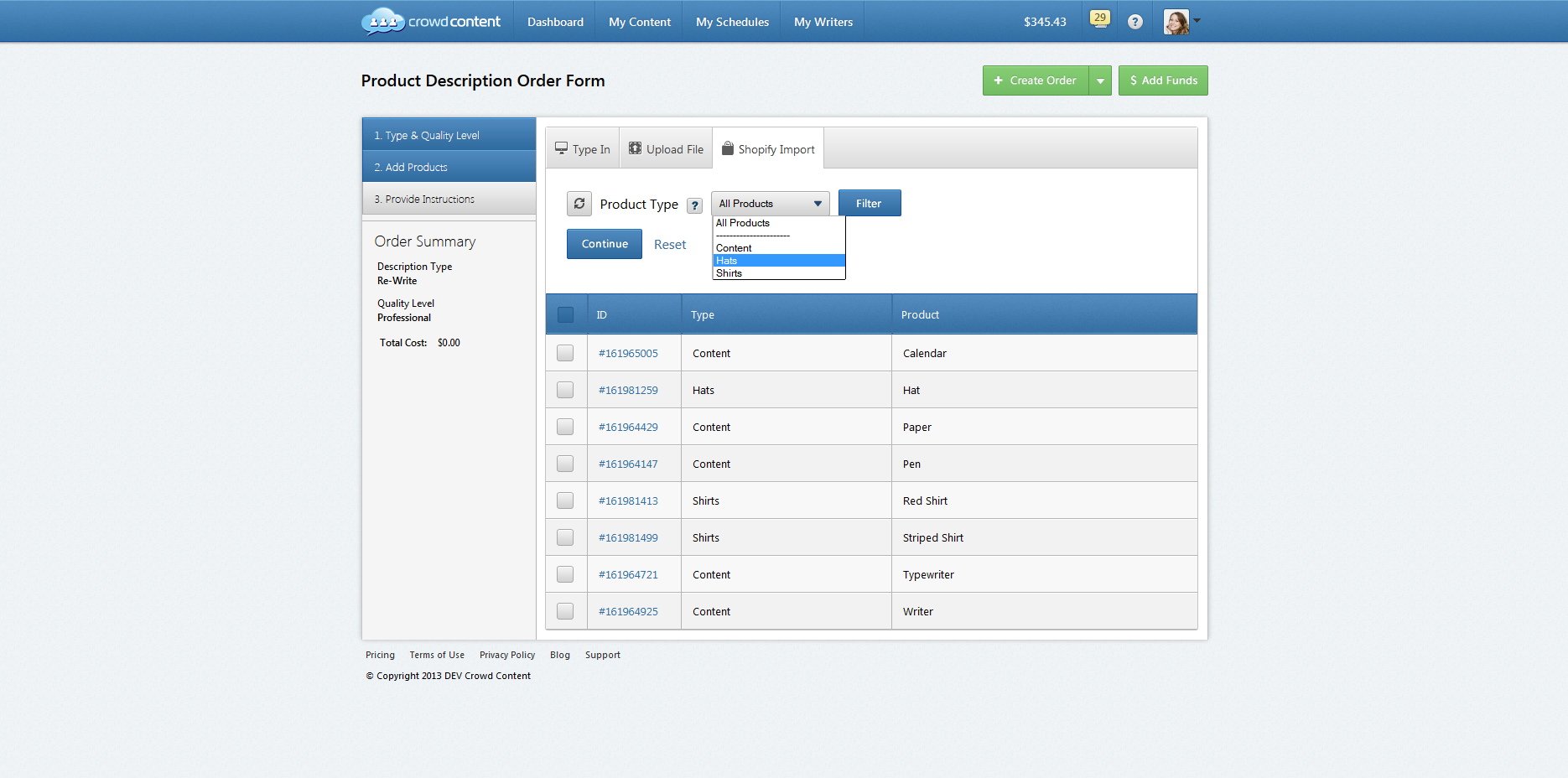
Task: Open the Create Order dropdown arrow
Action: point(1100,80)
